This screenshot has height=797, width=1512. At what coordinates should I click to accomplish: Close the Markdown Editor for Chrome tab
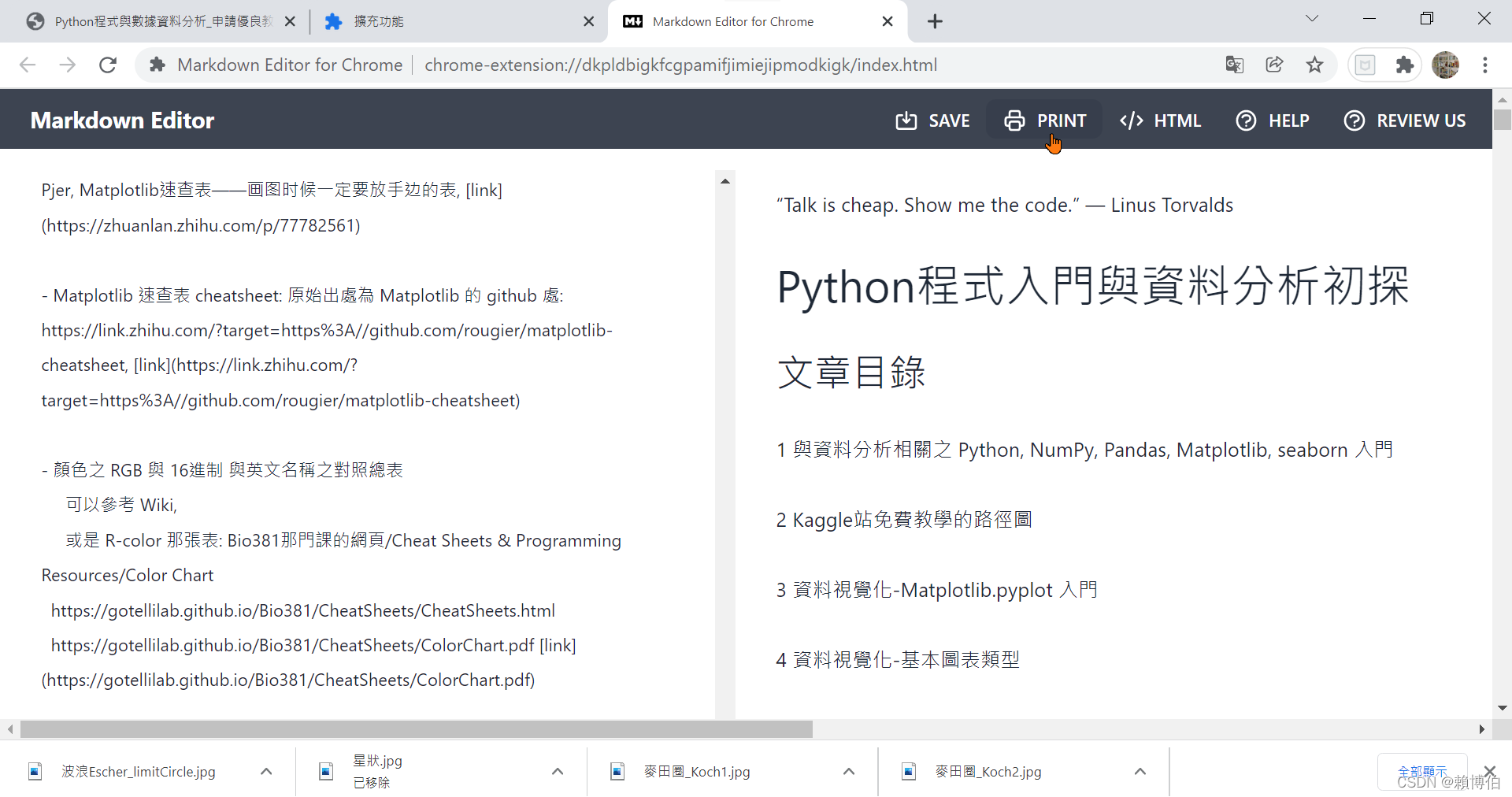(888, 21)
